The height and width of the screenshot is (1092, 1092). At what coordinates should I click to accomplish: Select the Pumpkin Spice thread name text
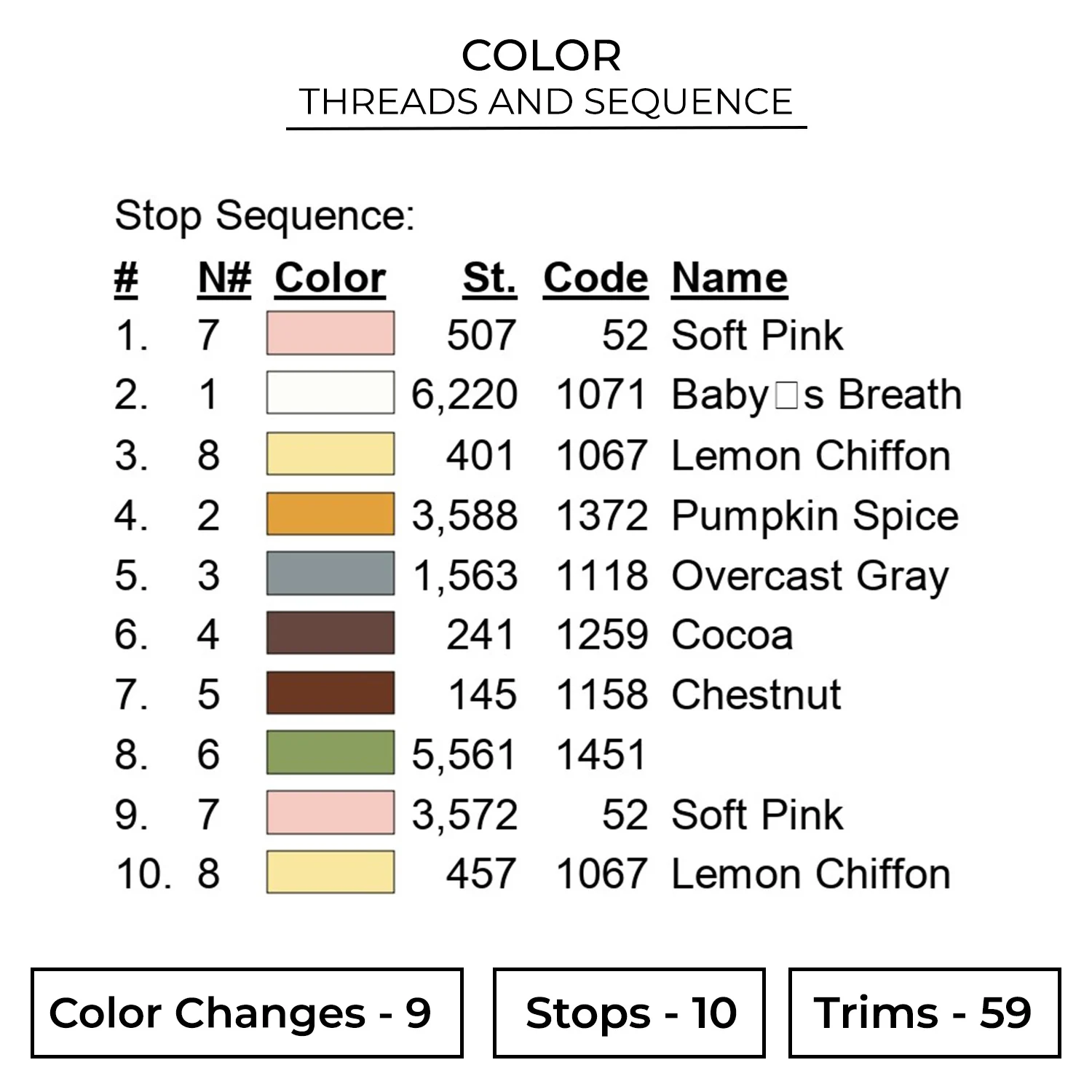(815, 516)
